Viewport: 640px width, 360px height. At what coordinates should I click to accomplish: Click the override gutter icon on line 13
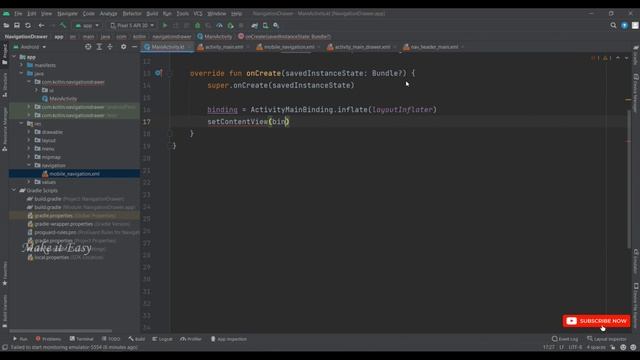pyautogui.click(x=158, y=73)
